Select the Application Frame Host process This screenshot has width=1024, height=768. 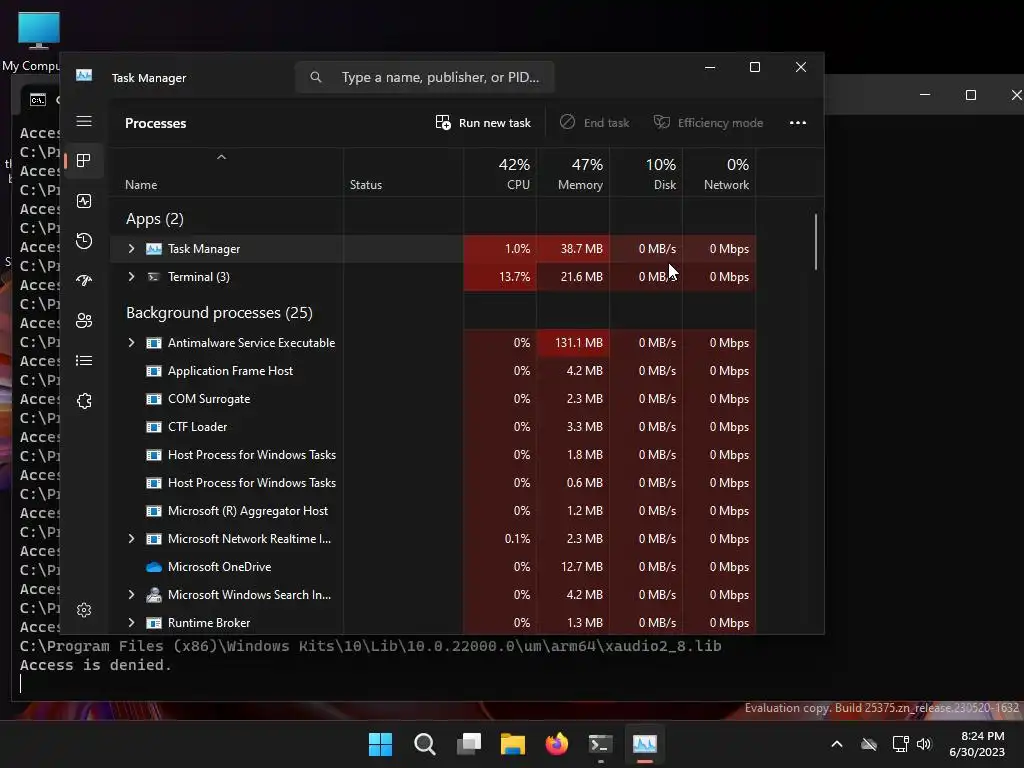click(x=432, y=371)
